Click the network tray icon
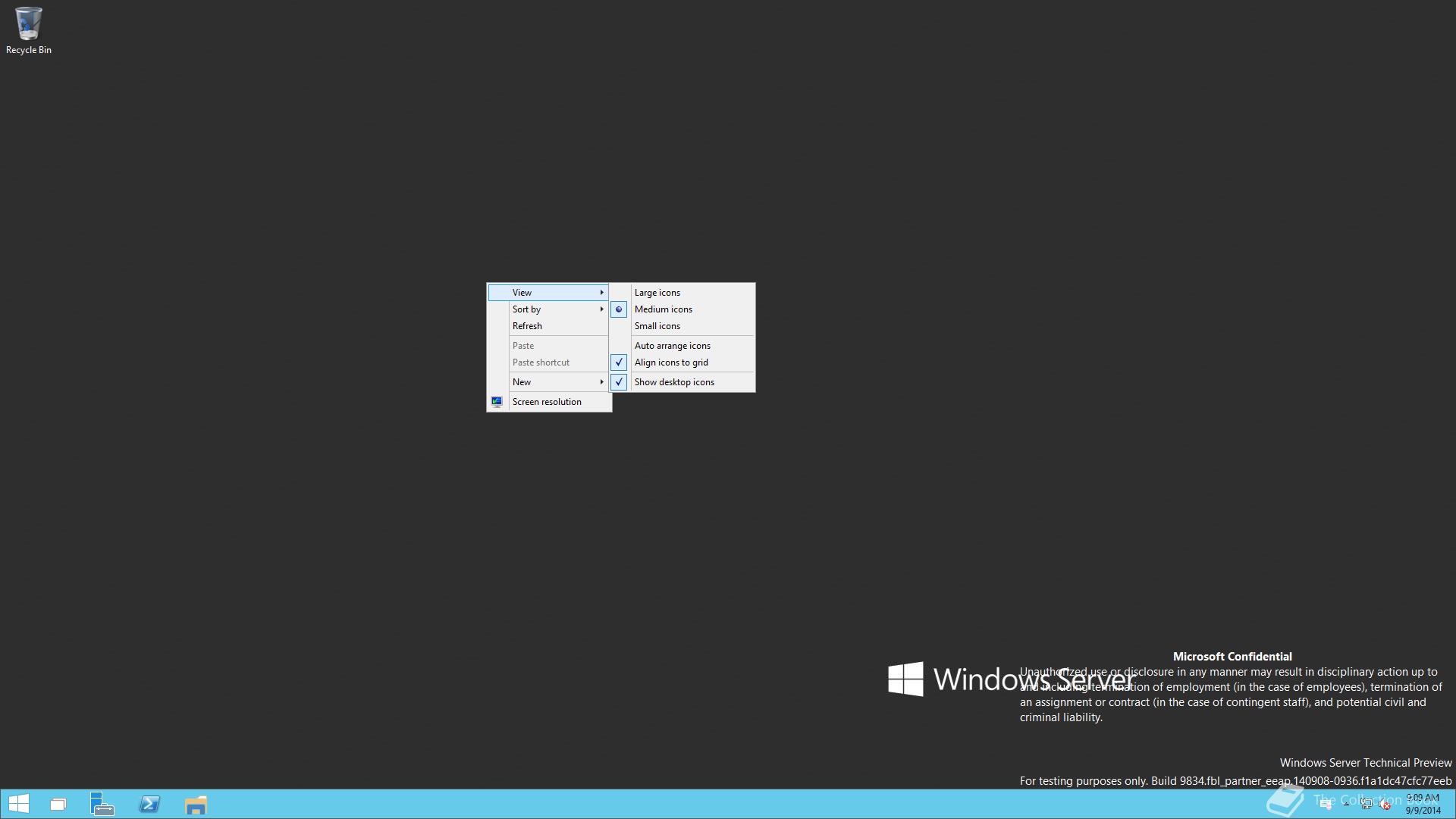 tap(1367, 805)
